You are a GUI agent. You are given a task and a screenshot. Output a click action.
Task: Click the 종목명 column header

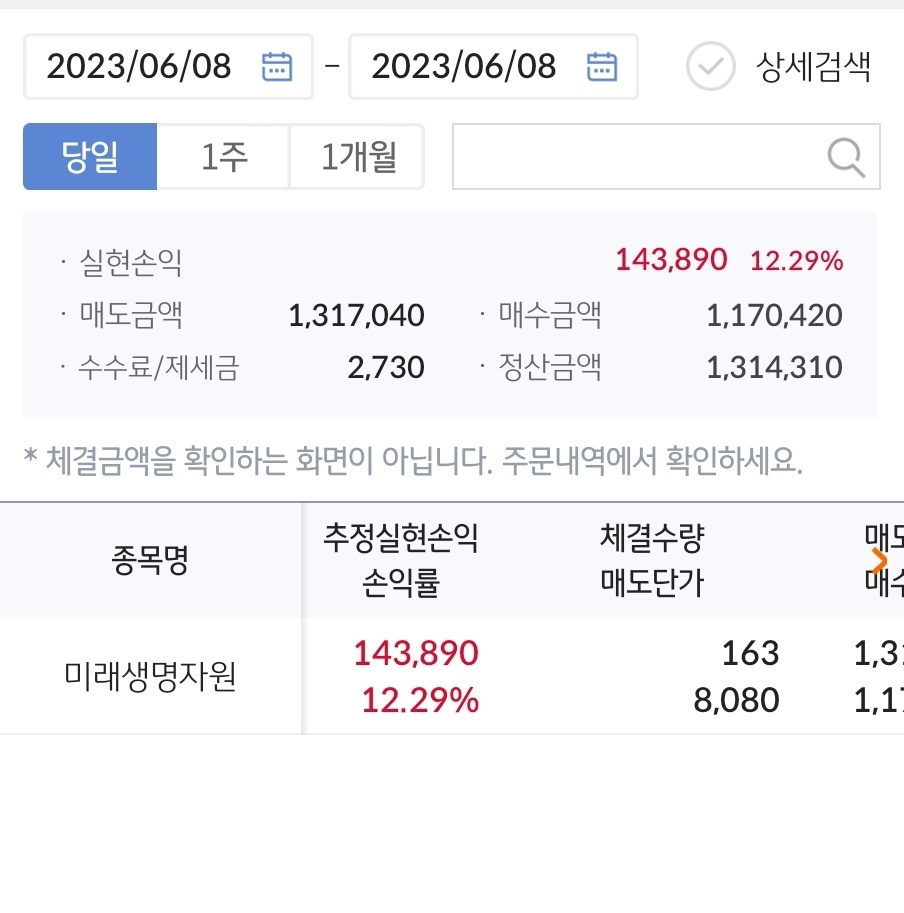tap(150, 561)
